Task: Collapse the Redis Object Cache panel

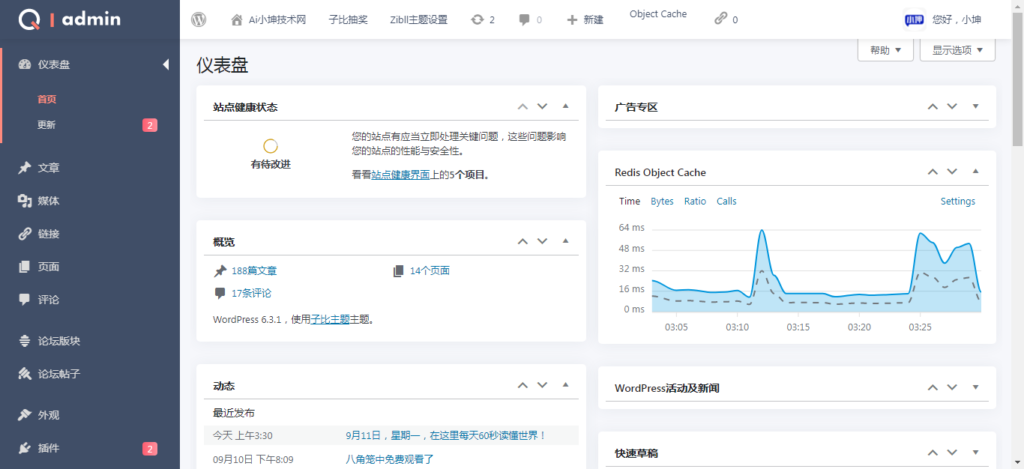Action: click(976, 172)
